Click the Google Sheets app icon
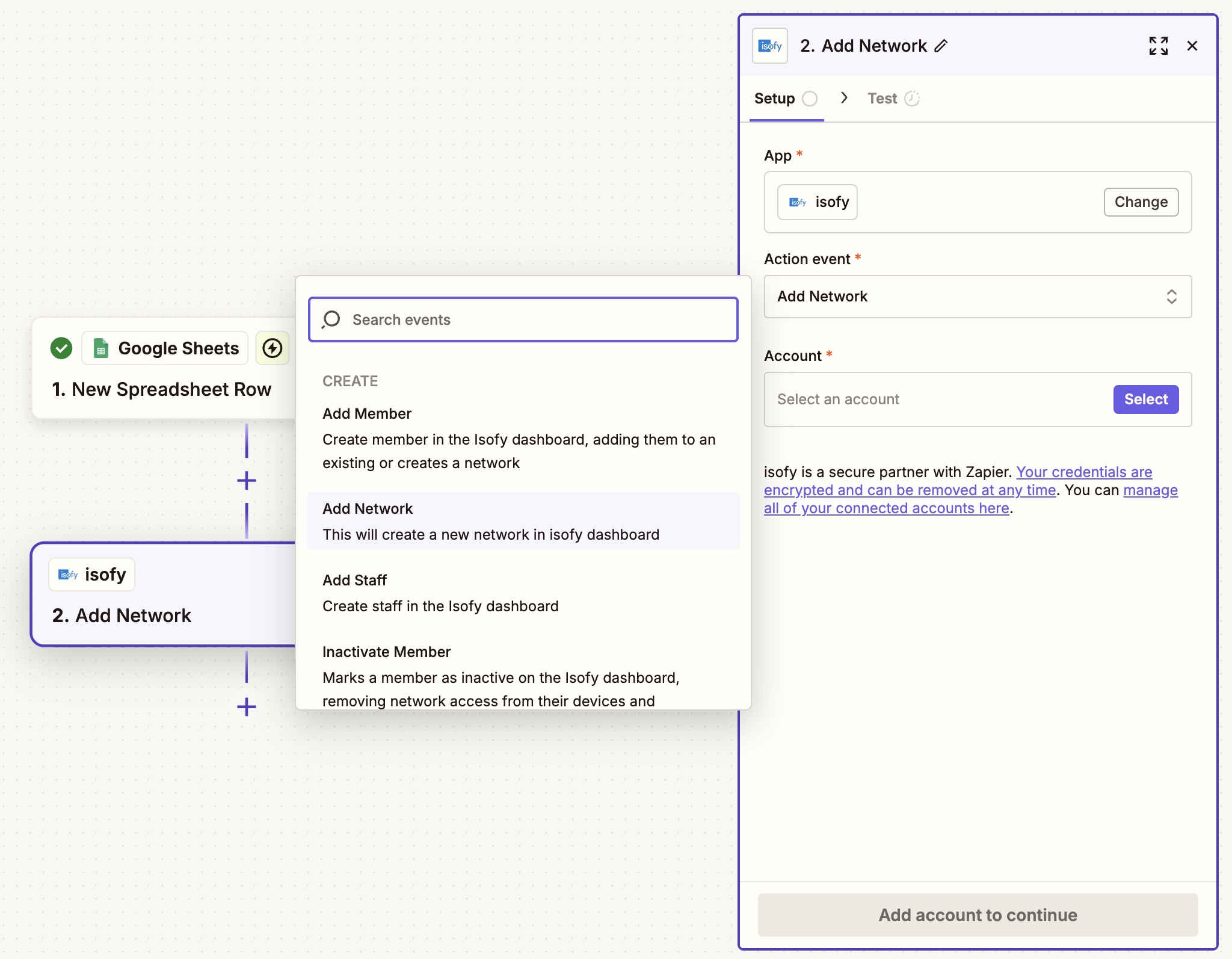The width and height of the screenshot is (1232, 959). coord(101,348)
